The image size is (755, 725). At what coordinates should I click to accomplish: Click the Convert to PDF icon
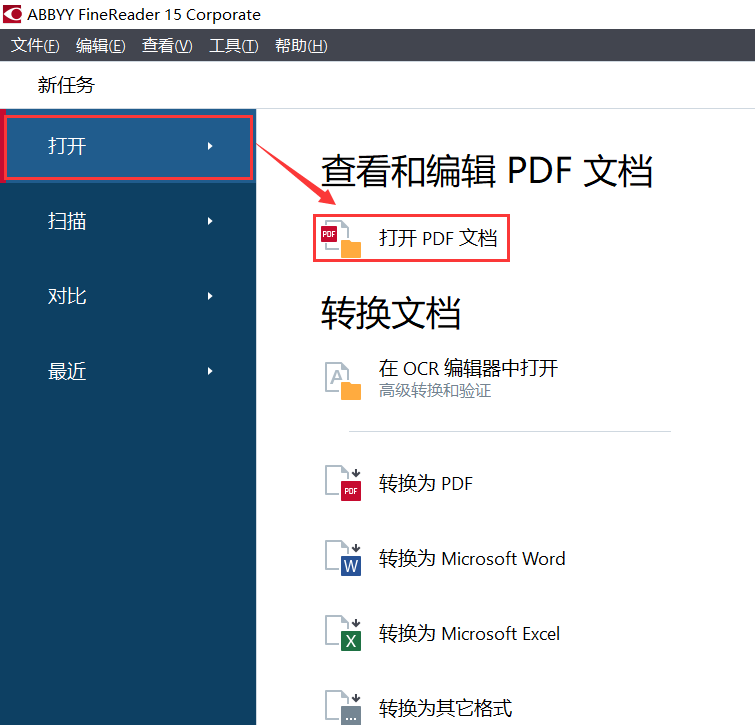tap(343, 483)
